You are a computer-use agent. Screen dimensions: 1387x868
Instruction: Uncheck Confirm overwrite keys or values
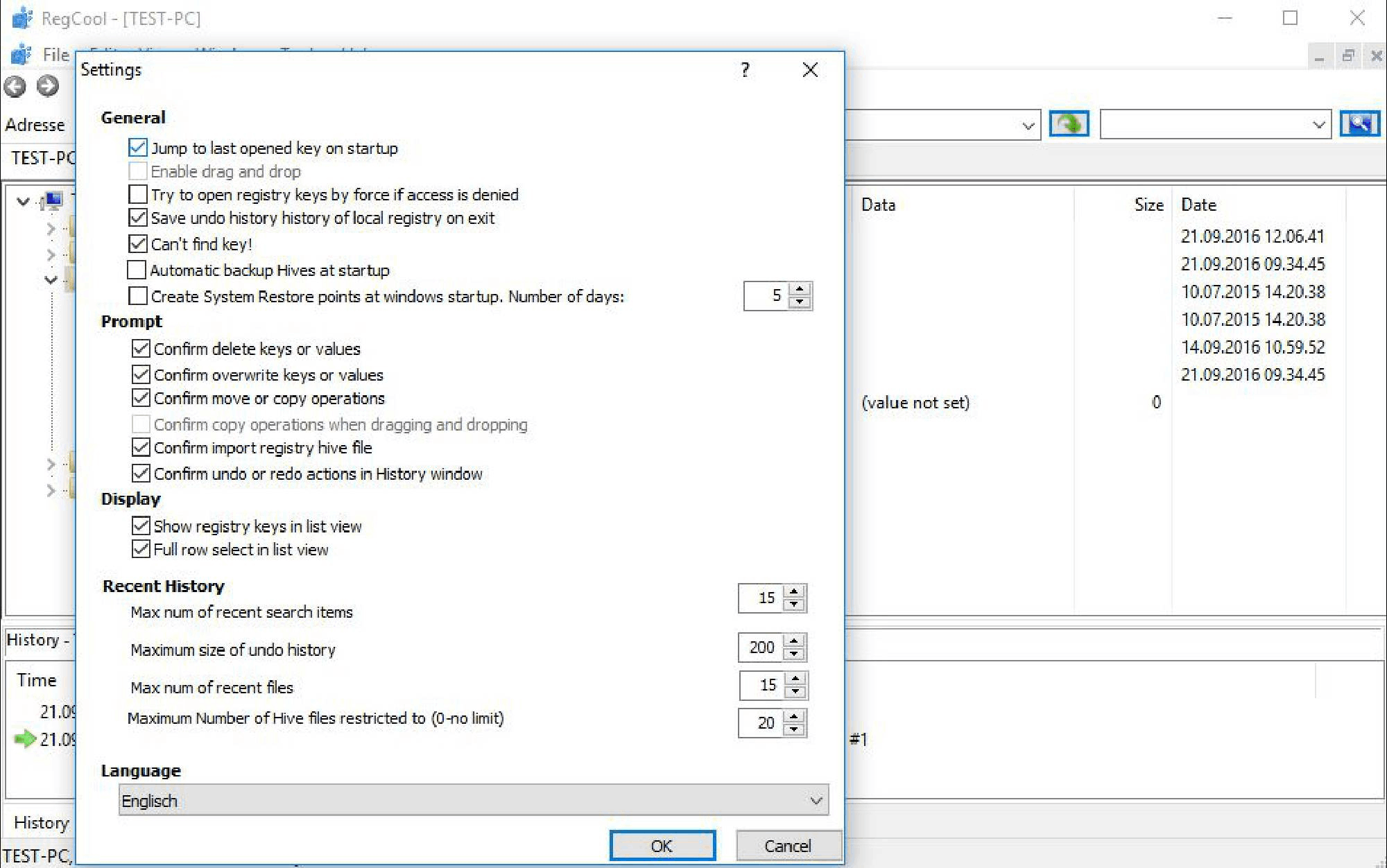[141, 374]
